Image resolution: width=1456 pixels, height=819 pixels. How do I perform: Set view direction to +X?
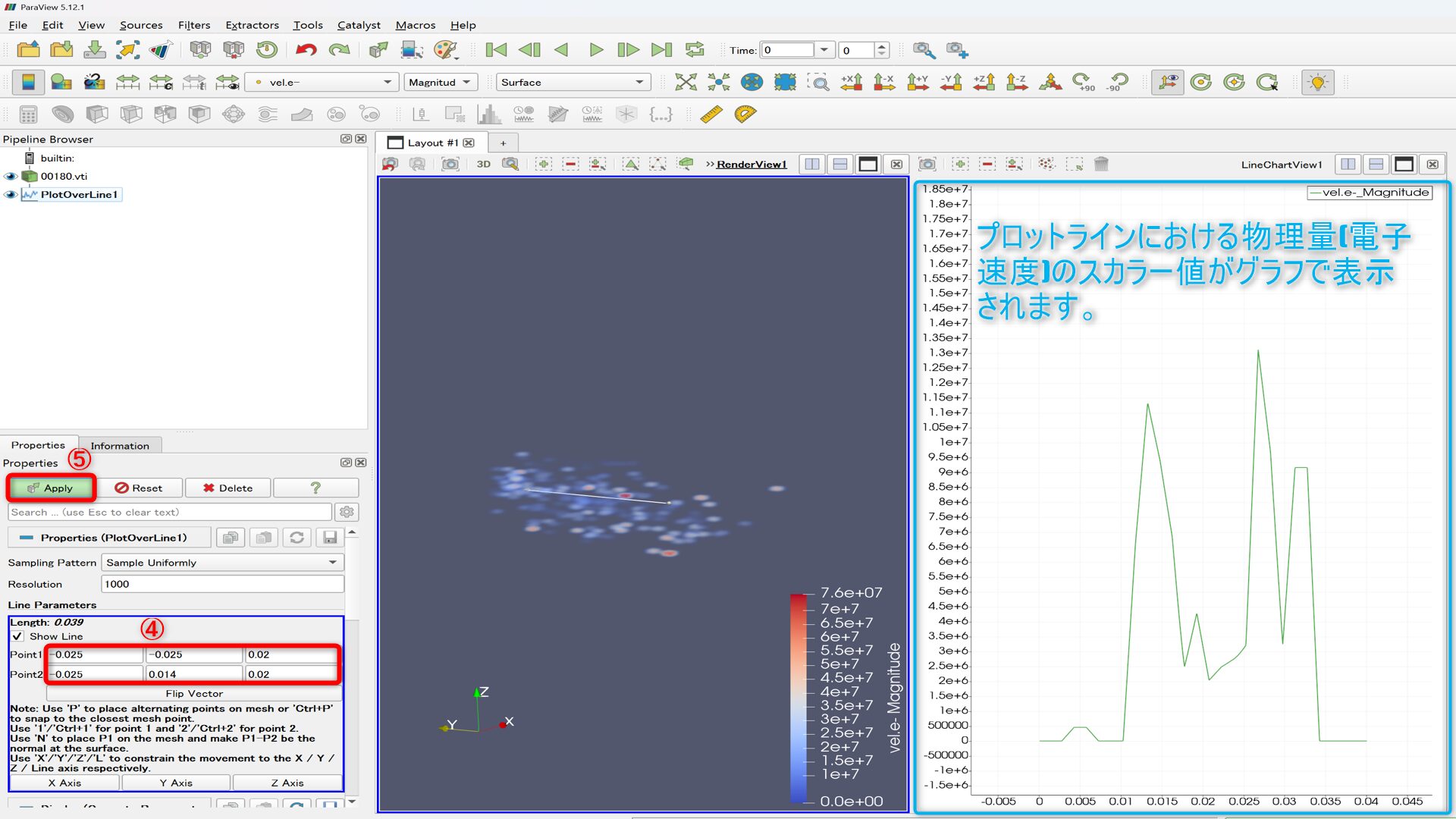coord(851,82)
